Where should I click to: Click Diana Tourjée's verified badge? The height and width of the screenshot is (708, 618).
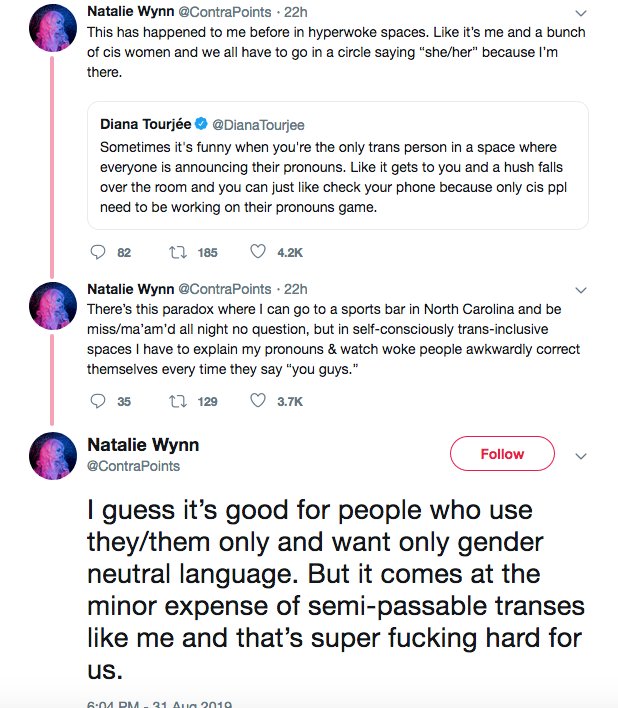[201, 125]
